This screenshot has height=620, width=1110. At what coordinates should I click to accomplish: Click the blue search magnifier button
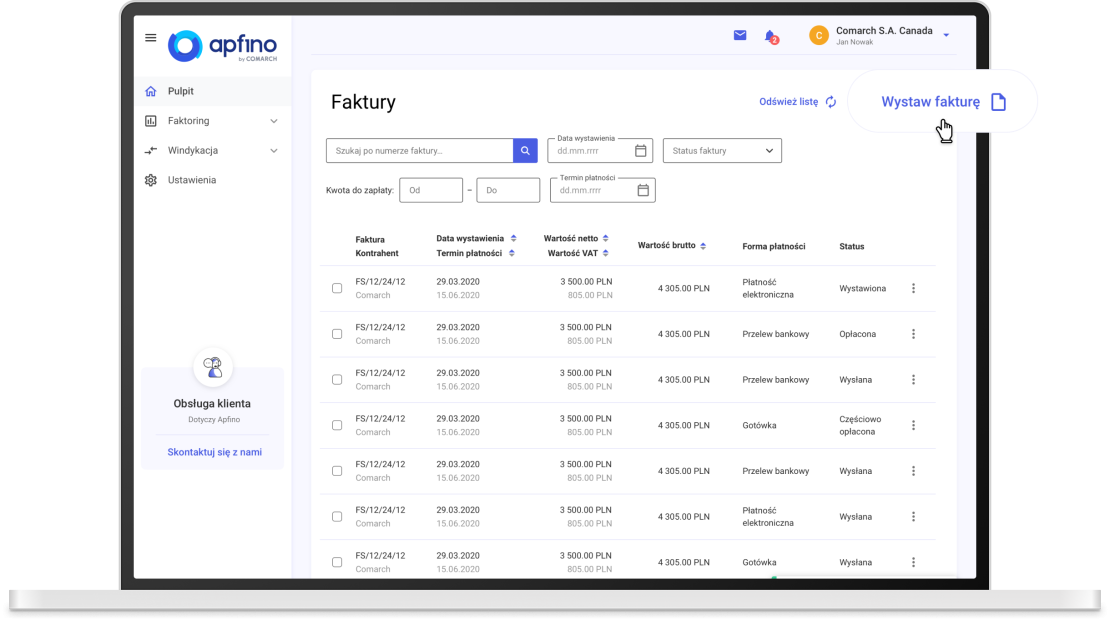tap(526, 151)
